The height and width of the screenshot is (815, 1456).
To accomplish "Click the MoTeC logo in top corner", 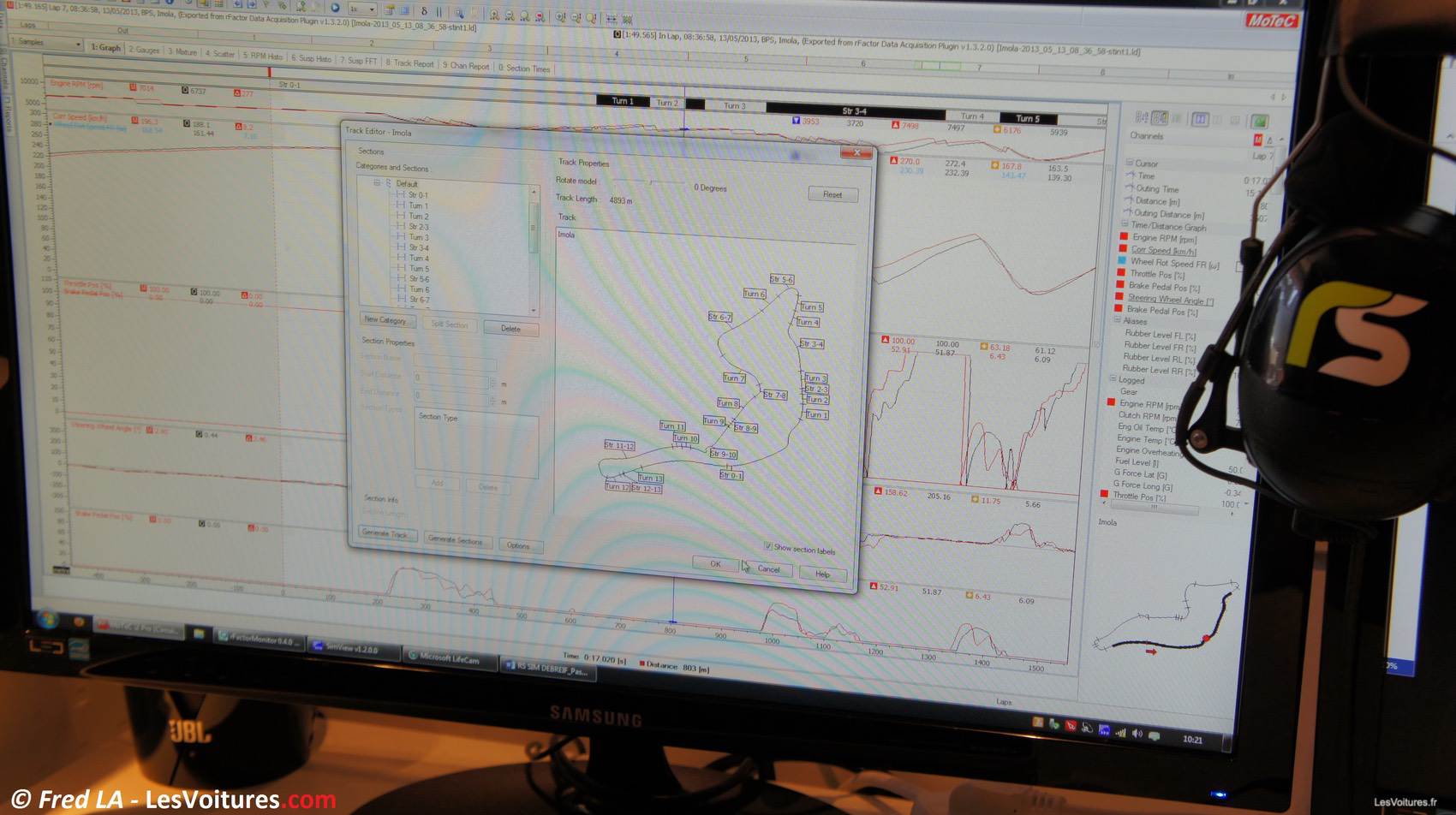I will click(x=1271, y=20).
